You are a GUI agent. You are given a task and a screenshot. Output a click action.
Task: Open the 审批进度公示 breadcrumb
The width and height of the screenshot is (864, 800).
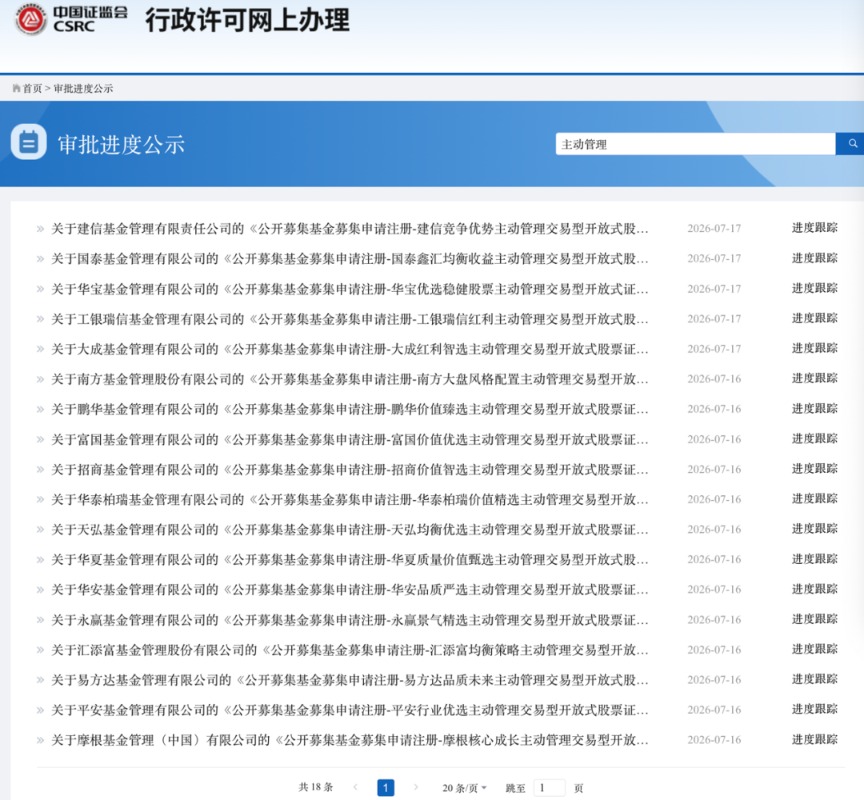pos(83,88)
